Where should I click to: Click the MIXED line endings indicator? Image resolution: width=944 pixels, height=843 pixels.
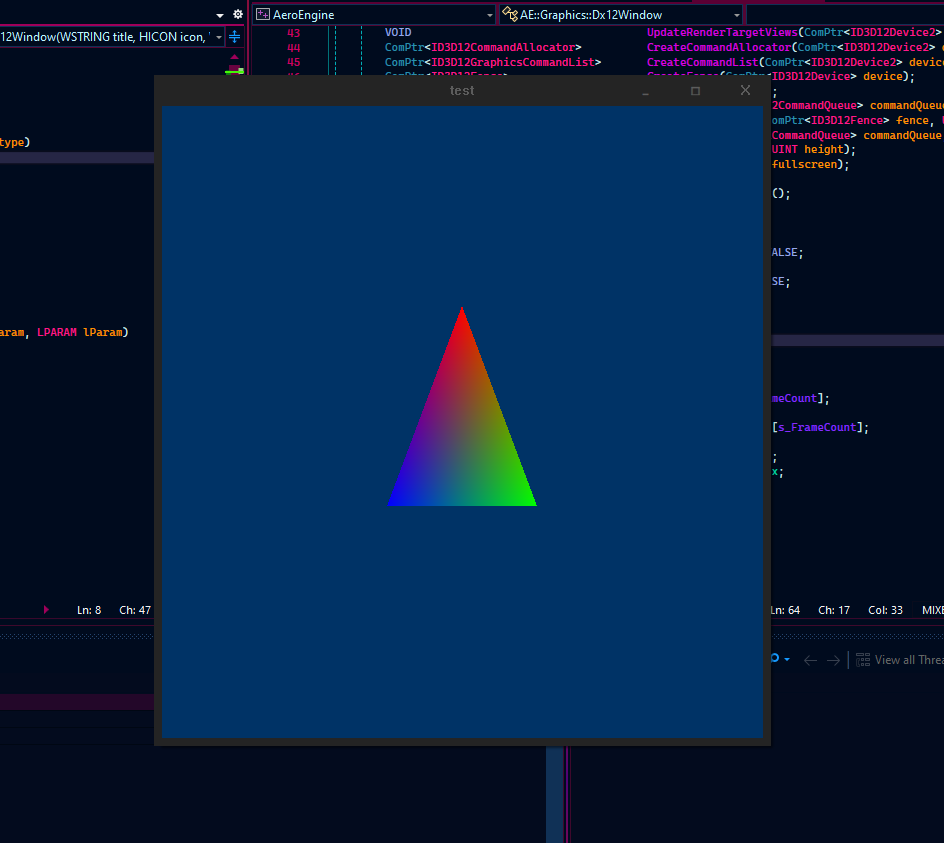(x=932, y=610)
